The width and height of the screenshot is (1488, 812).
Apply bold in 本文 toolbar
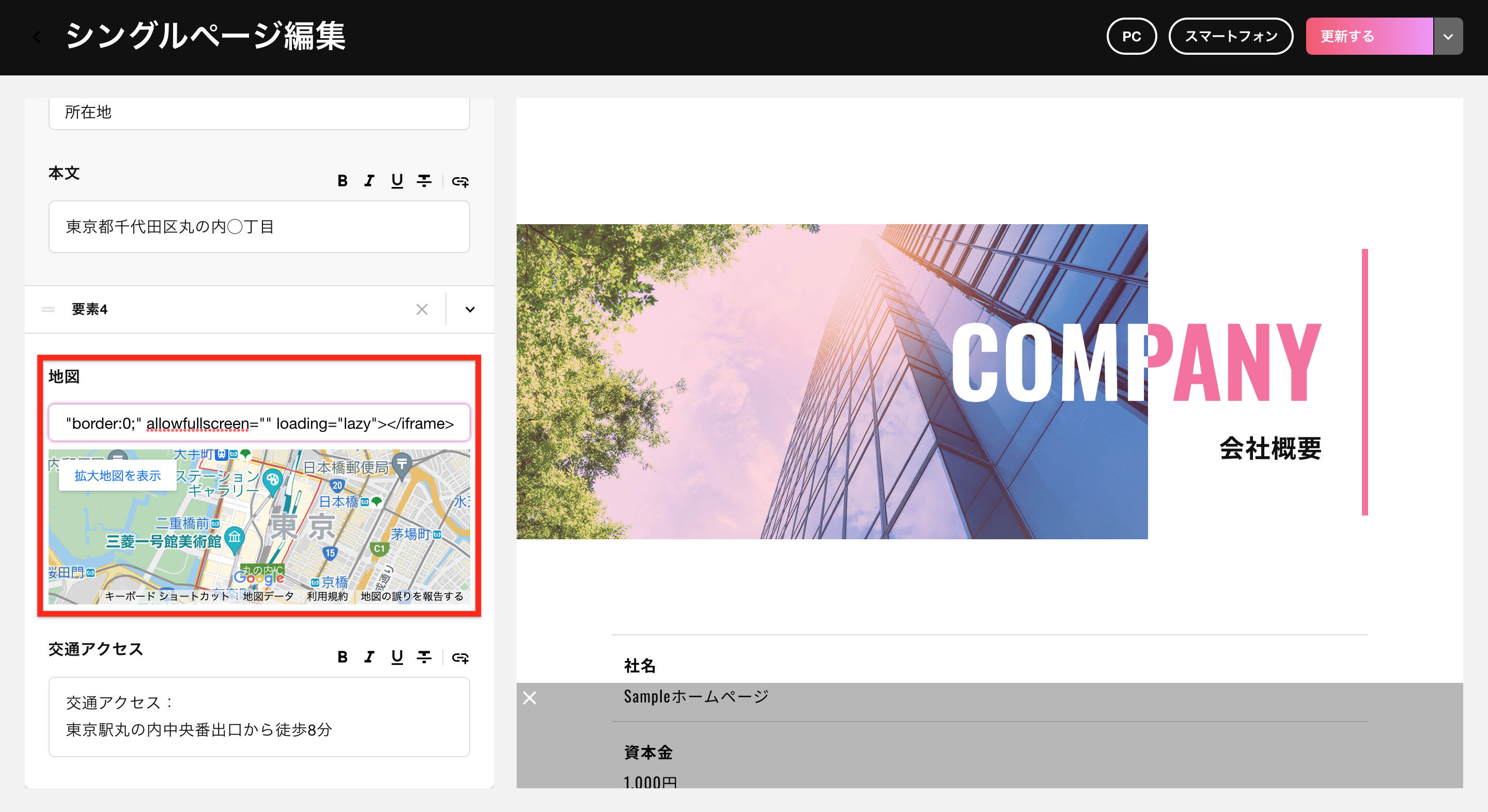pyautogui.click(x=342, y=181)
